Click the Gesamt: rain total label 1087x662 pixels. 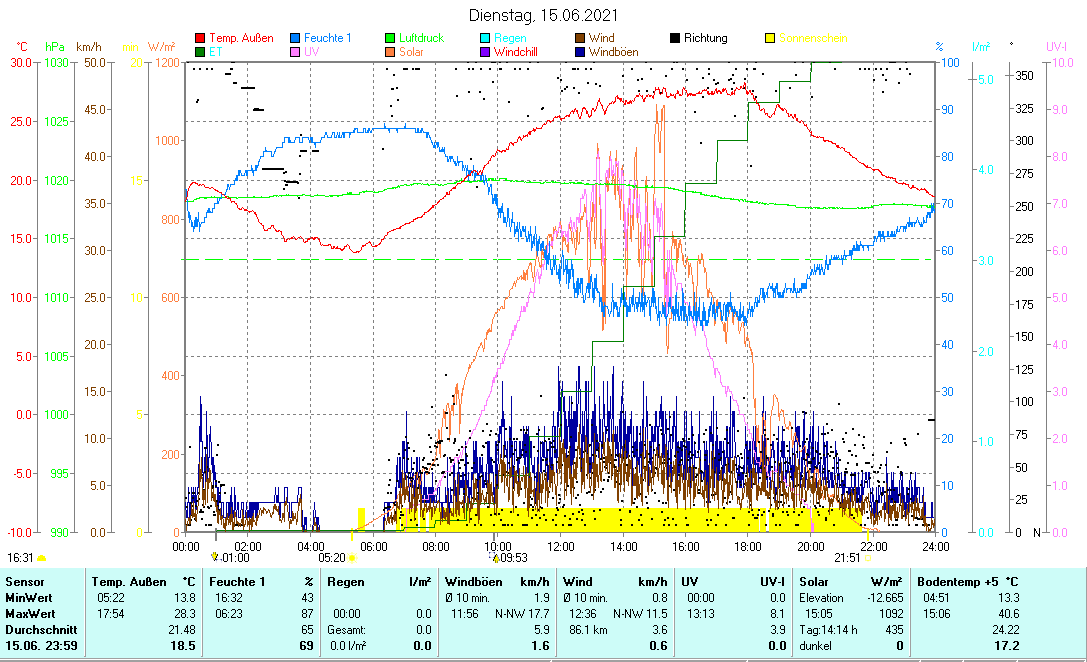347,630
